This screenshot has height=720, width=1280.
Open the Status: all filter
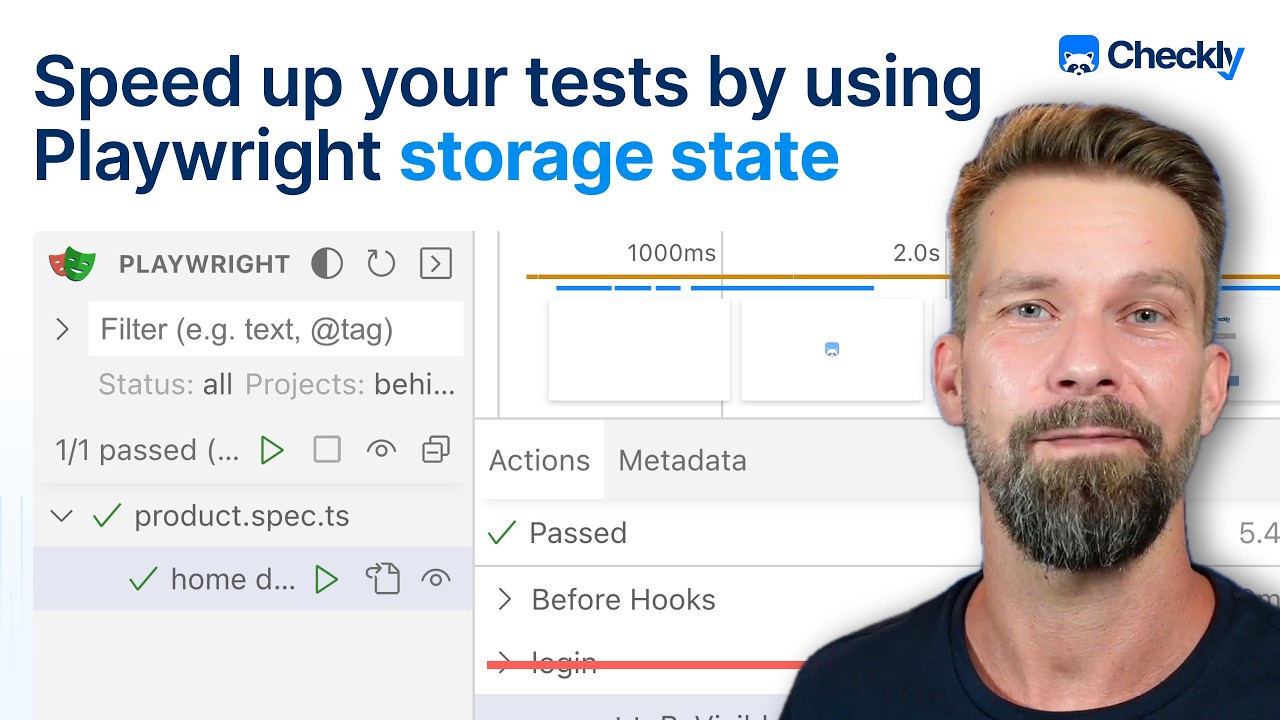165,385
